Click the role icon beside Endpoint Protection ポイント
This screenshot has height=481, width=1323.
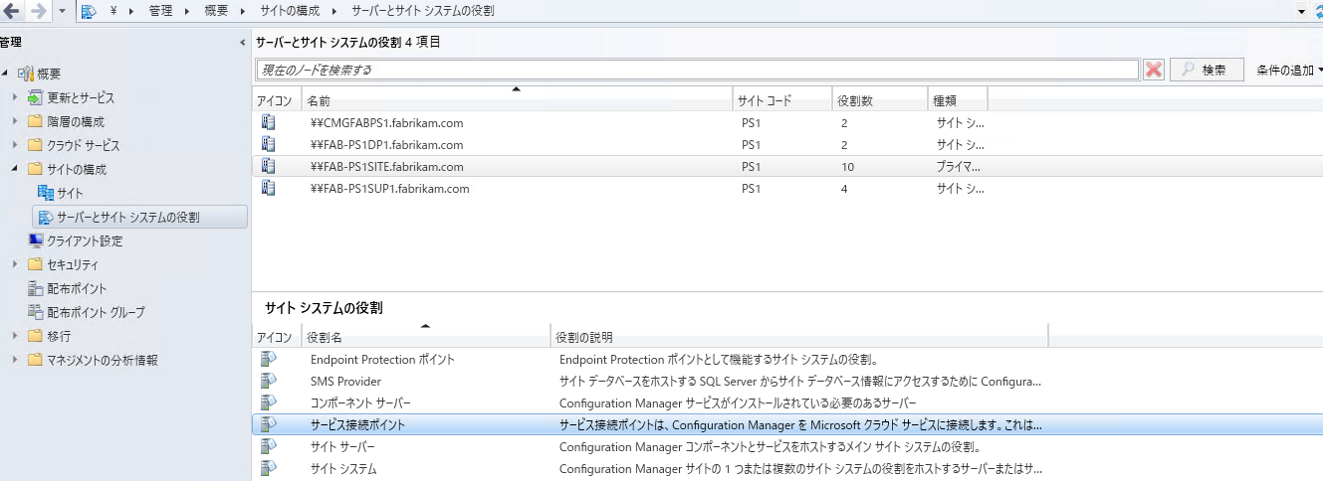(x=268, y=359)
